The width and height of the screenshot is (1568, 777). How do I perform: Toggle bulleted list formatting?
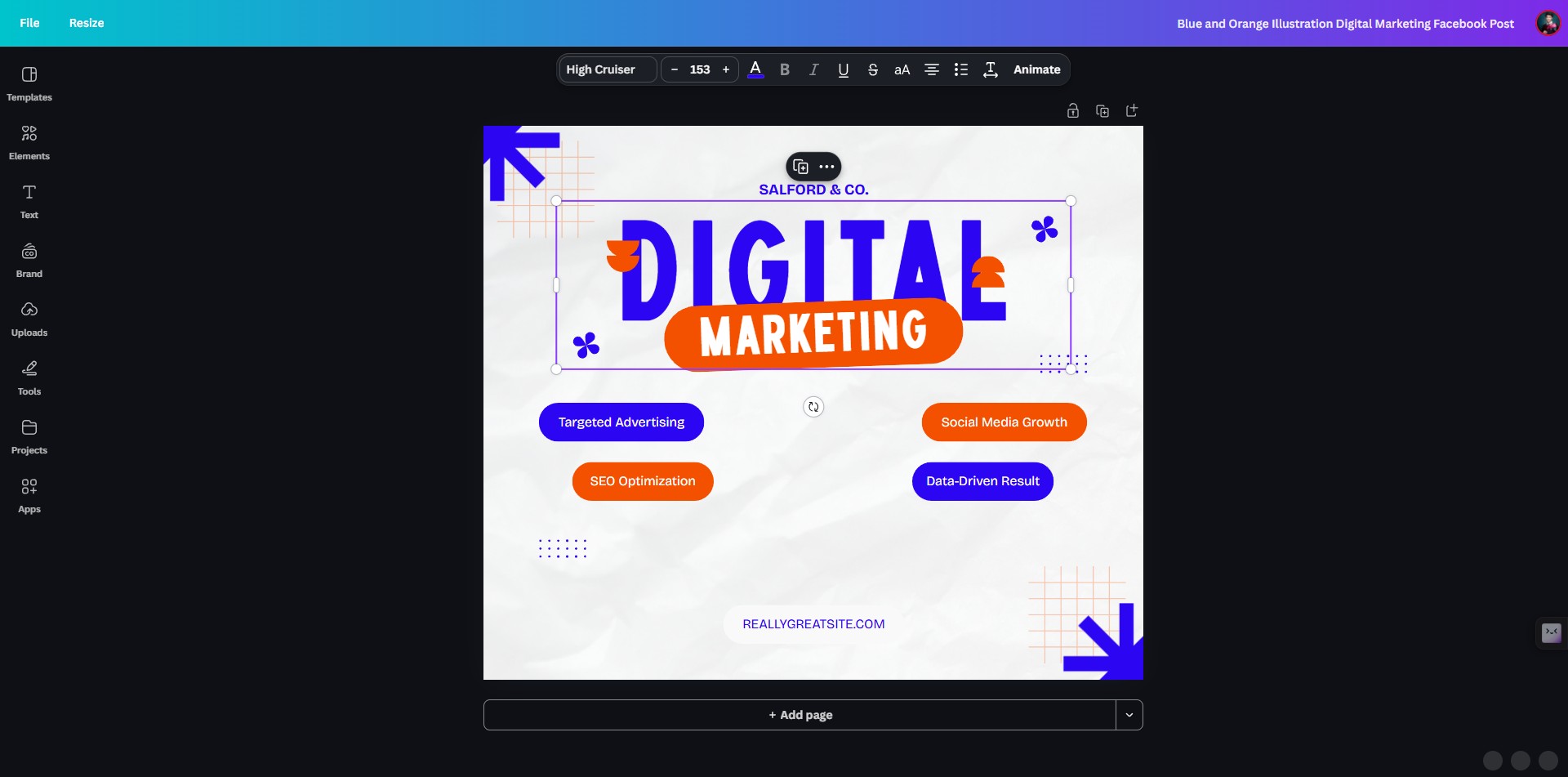tap(961, 69)
